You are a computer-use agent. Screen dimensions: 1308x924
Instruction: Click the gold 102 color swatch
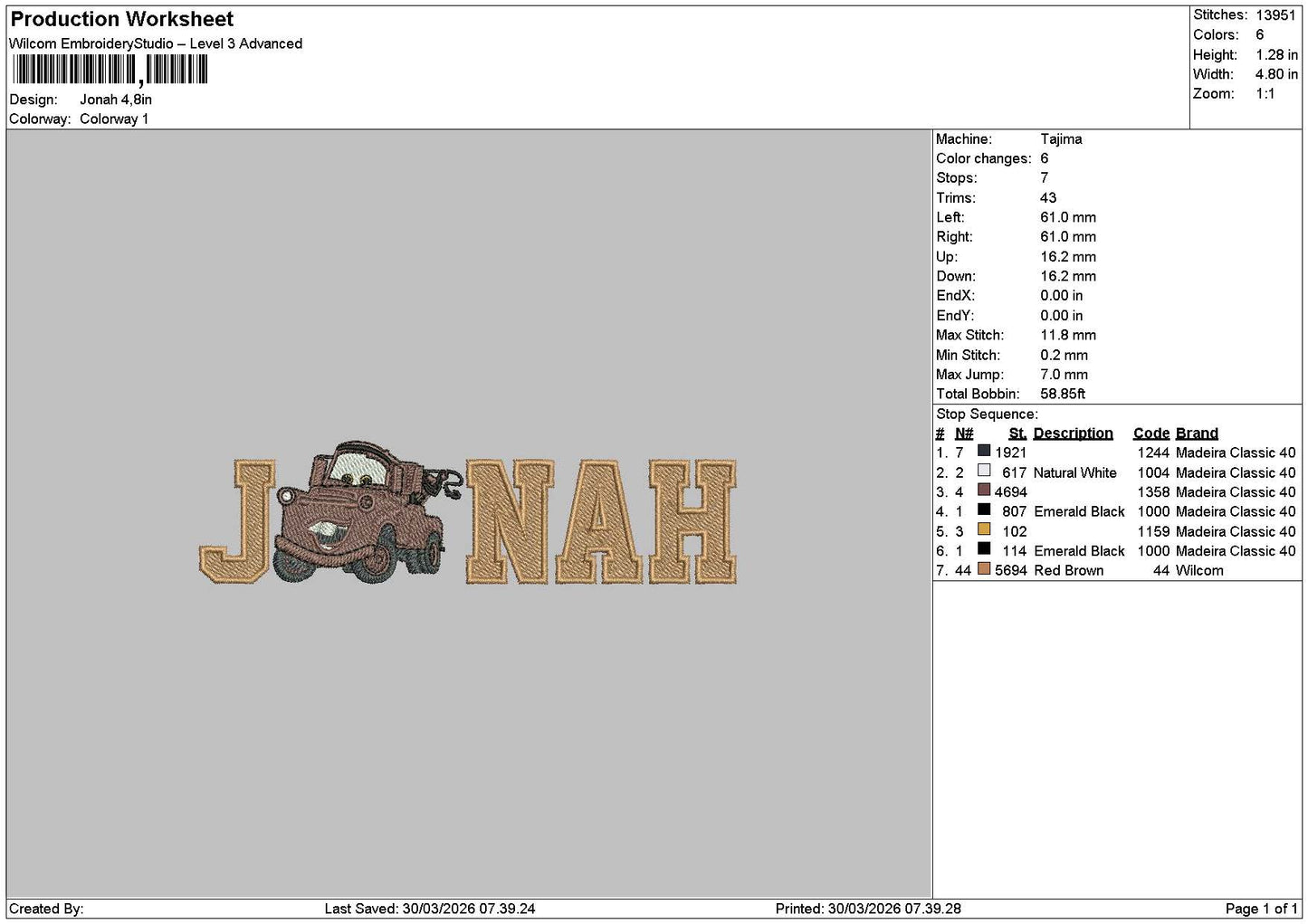tap(984, 529)
